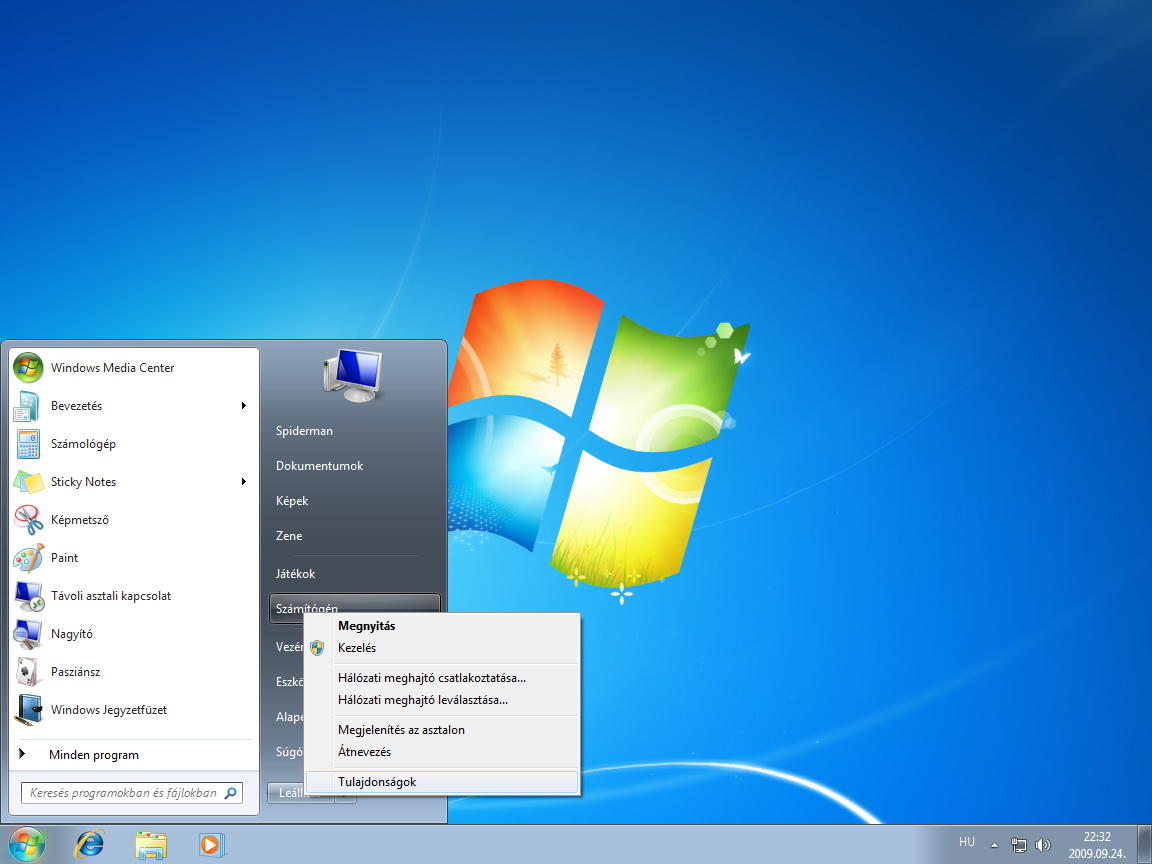Start the Nagyító magnifier
This screenshot has width=1152, height=864.
point(71,634)
